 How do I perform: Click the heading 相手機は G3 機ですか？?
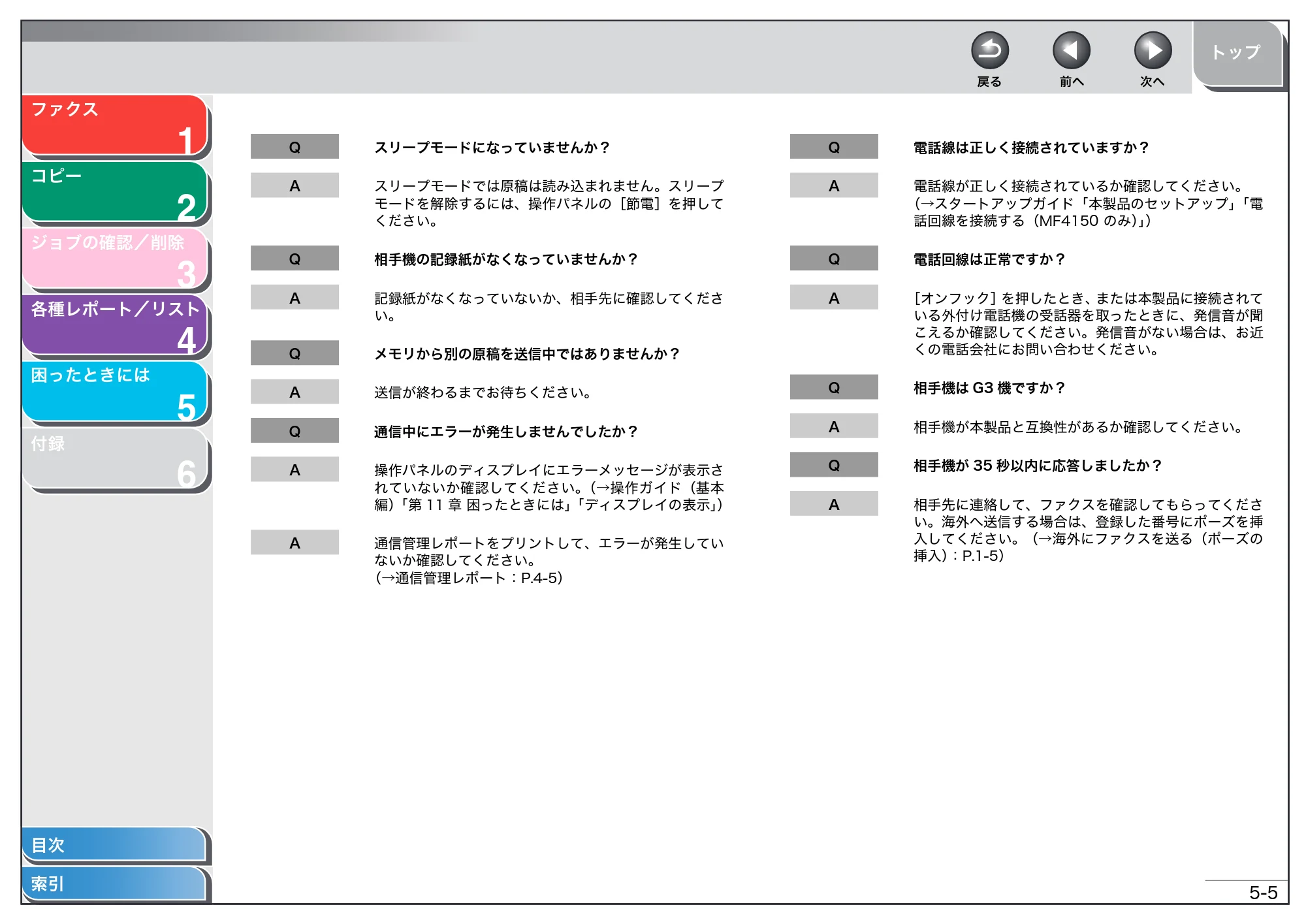[989, 388]
